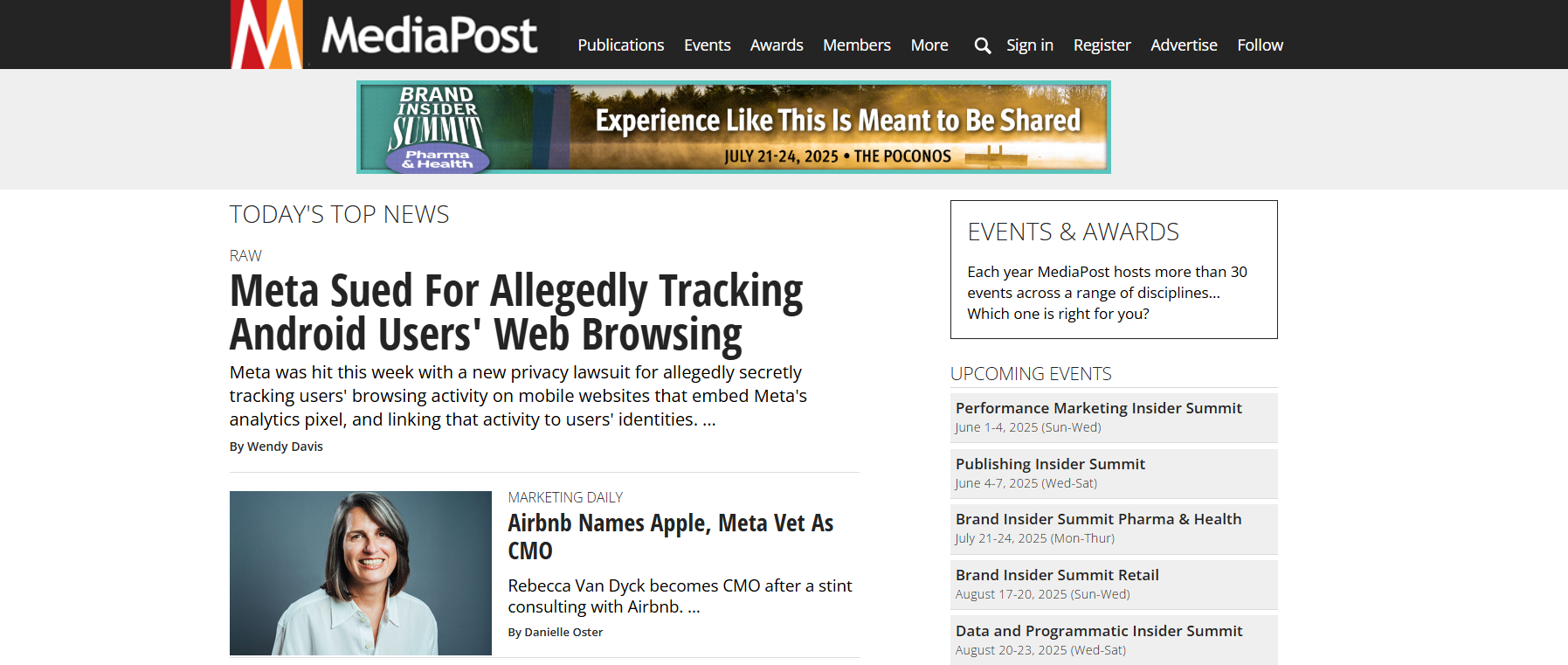Open the Advertise page
This screenshot has width=1568, height=665.
click(x=1184, y=45)
